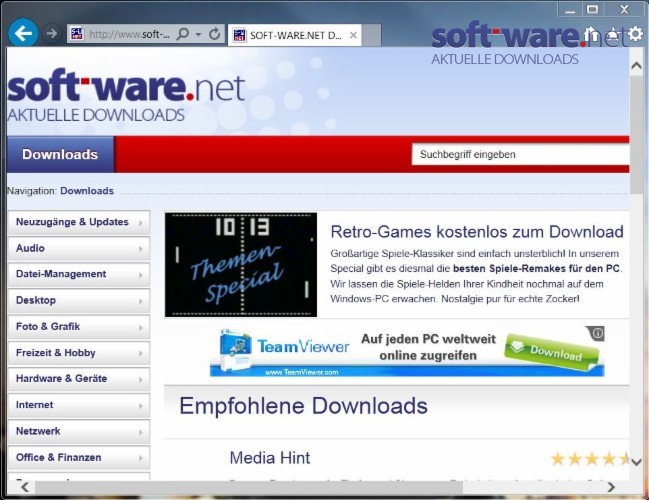
Task: Open Office & Finanzen category
Action: (x=79, y=457)
